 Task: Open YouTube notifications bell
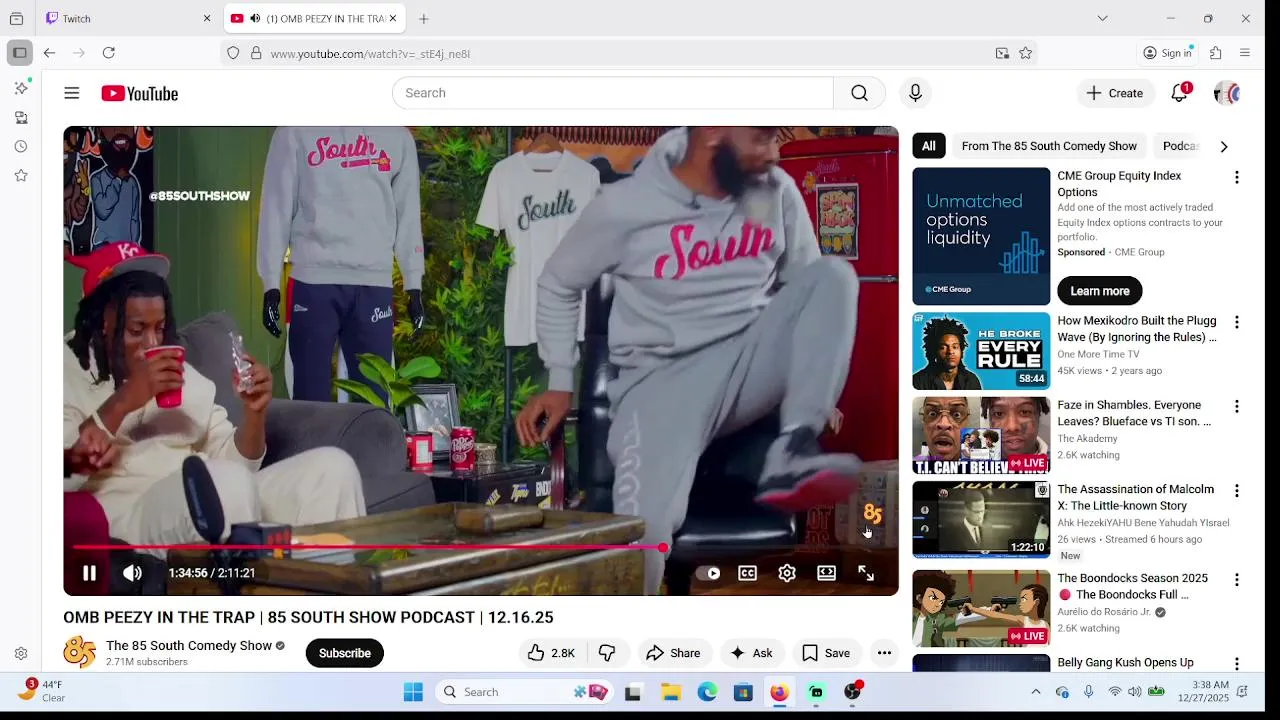pos(1180,93)
